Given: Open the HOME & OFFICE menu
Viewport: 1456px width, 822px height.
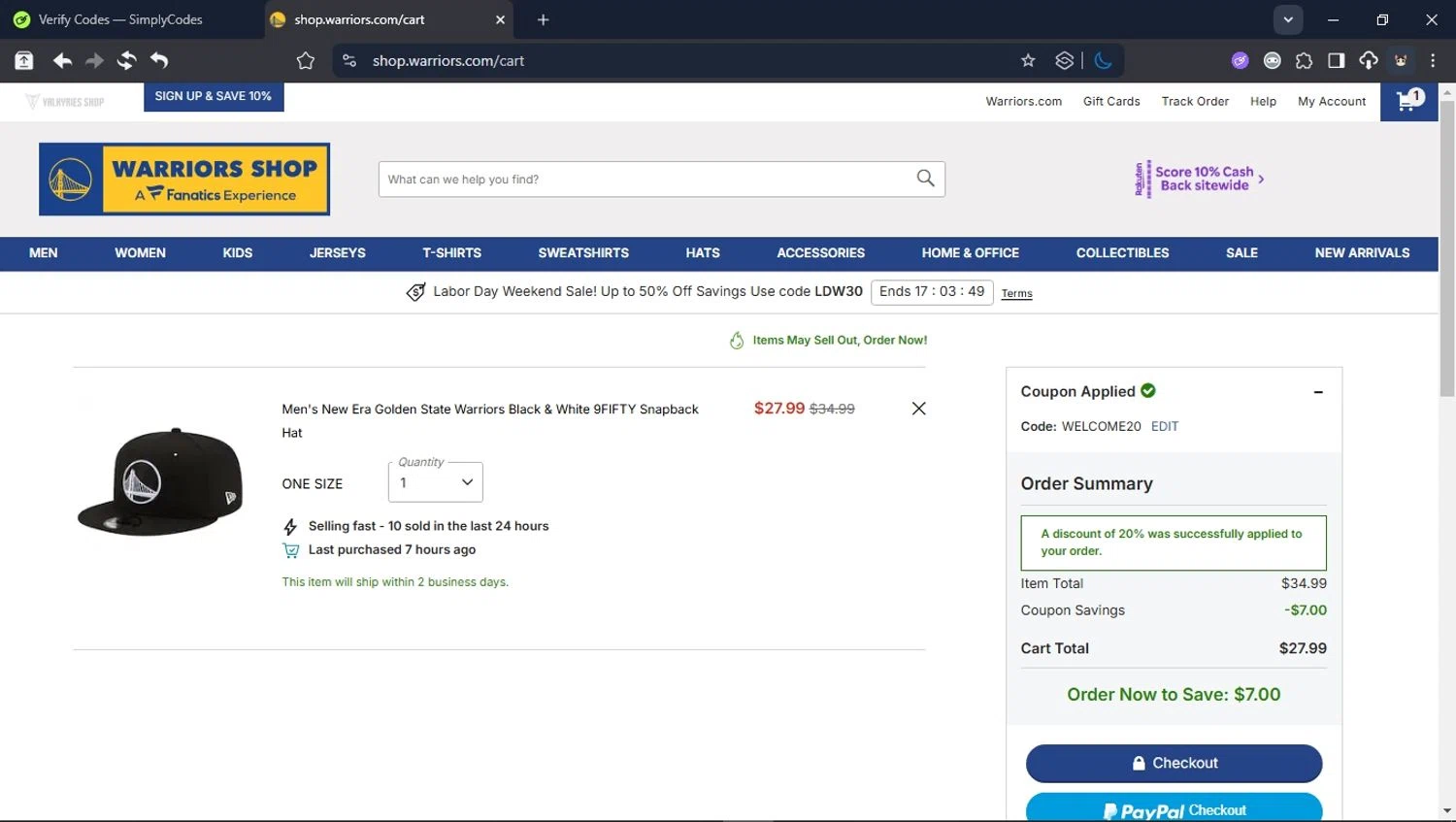Looking at the screenshot, I should pos(971,253).
